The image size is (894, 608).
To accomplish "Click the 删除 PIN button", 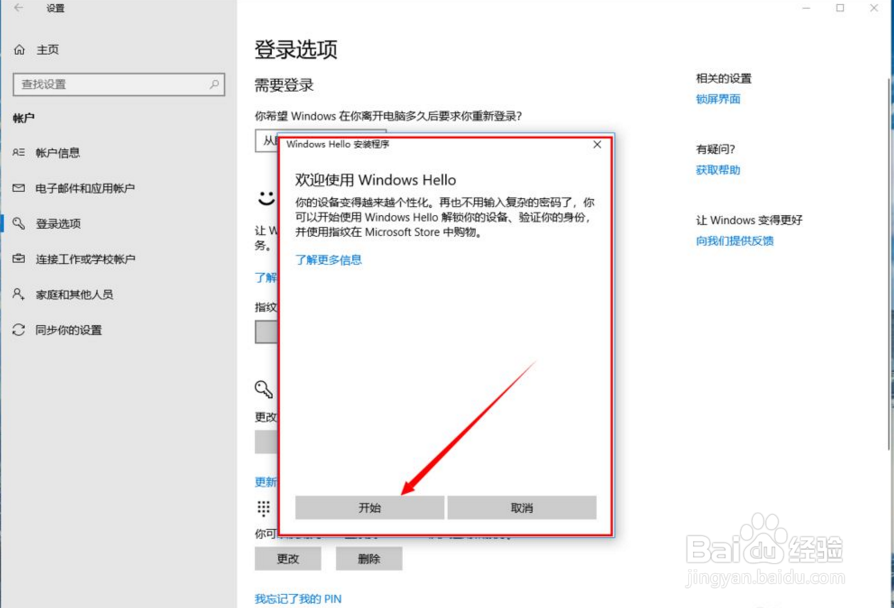I will click(x=369, y=559).
